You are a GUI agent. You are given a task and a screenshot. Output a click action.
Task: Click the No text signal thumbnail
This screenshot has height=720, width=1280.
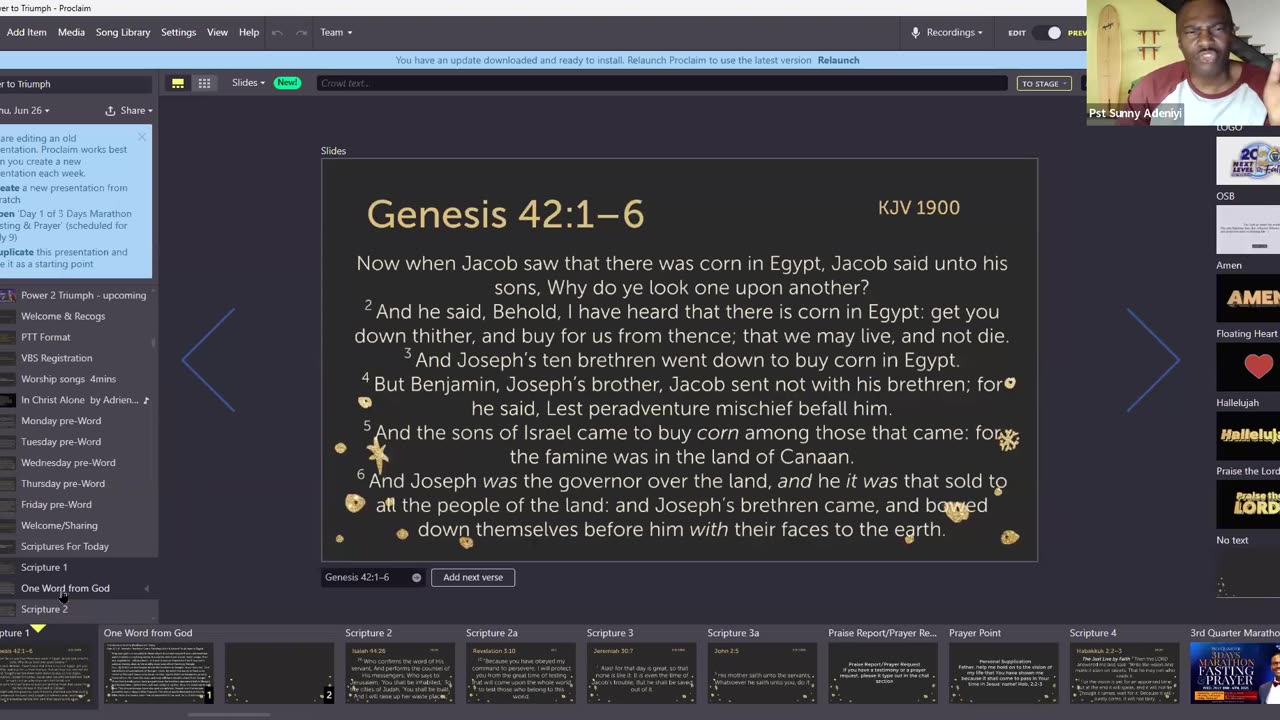(1248, 572)
